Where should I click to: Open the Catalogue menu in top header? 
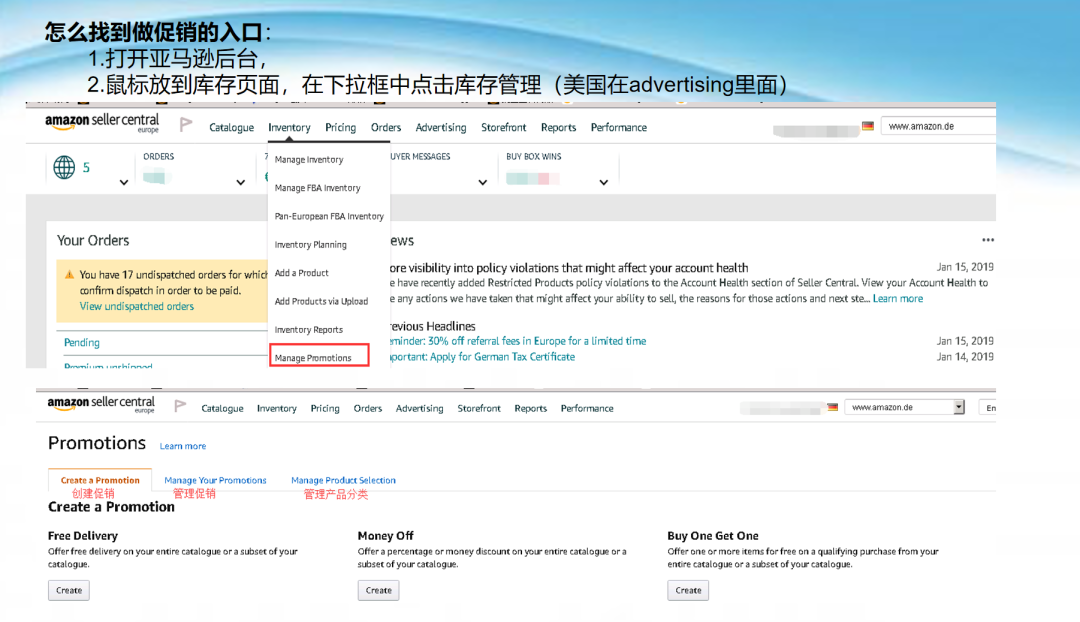tap(231, 127)
